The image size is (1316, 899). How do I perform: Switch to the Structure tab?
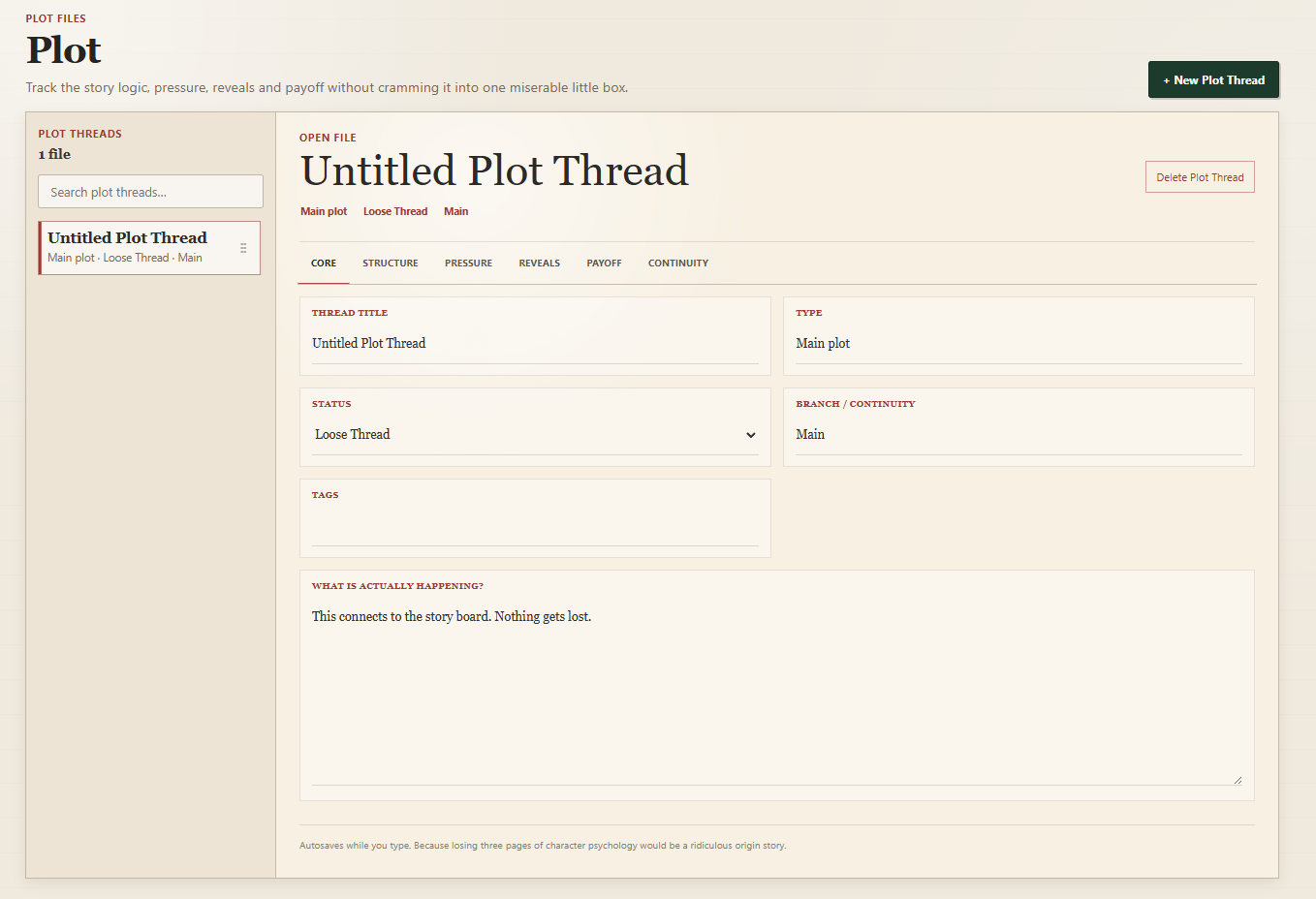391,263
